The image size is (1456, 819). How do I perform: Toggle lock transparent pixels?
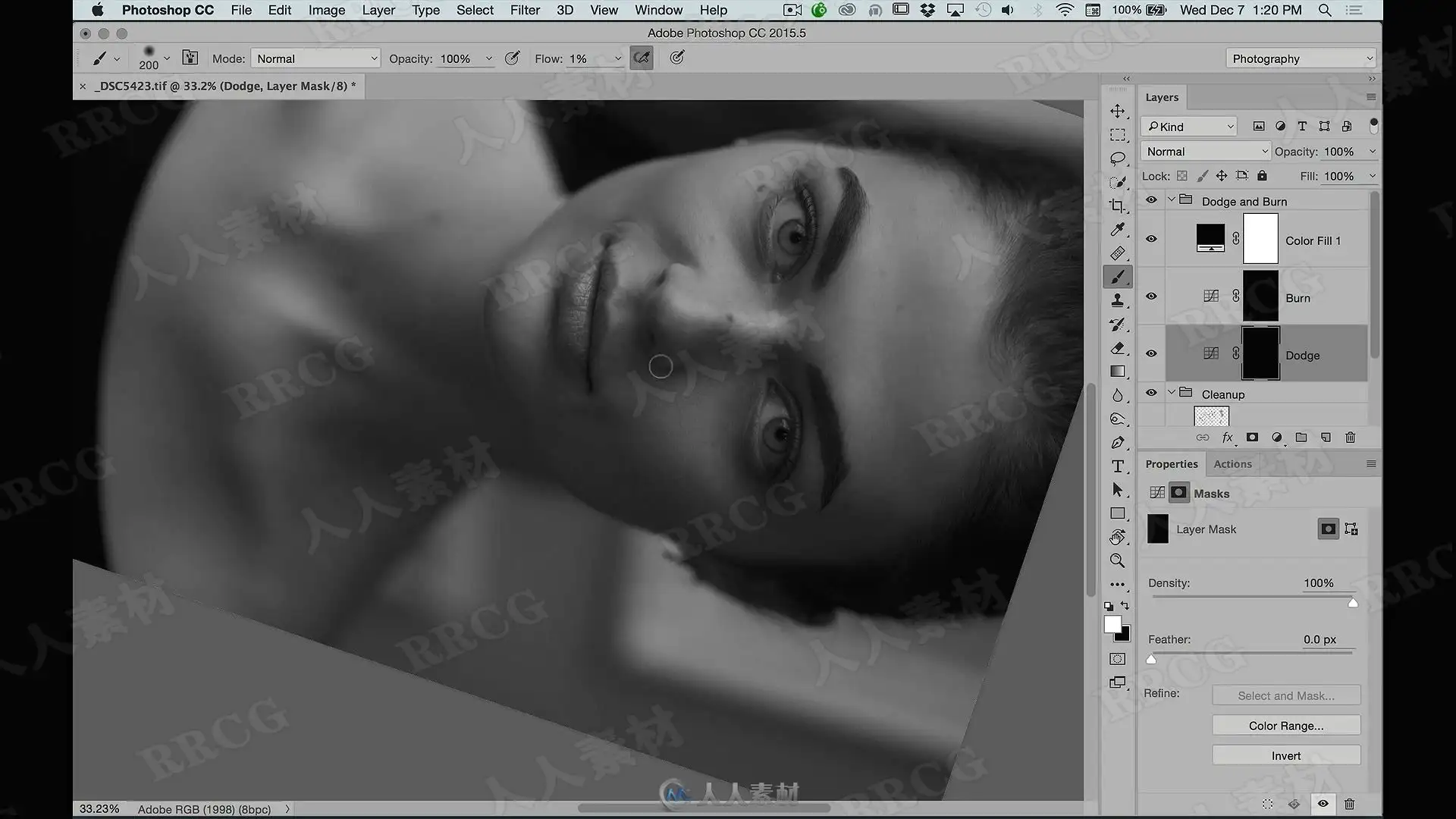[x=1182, y=176]
